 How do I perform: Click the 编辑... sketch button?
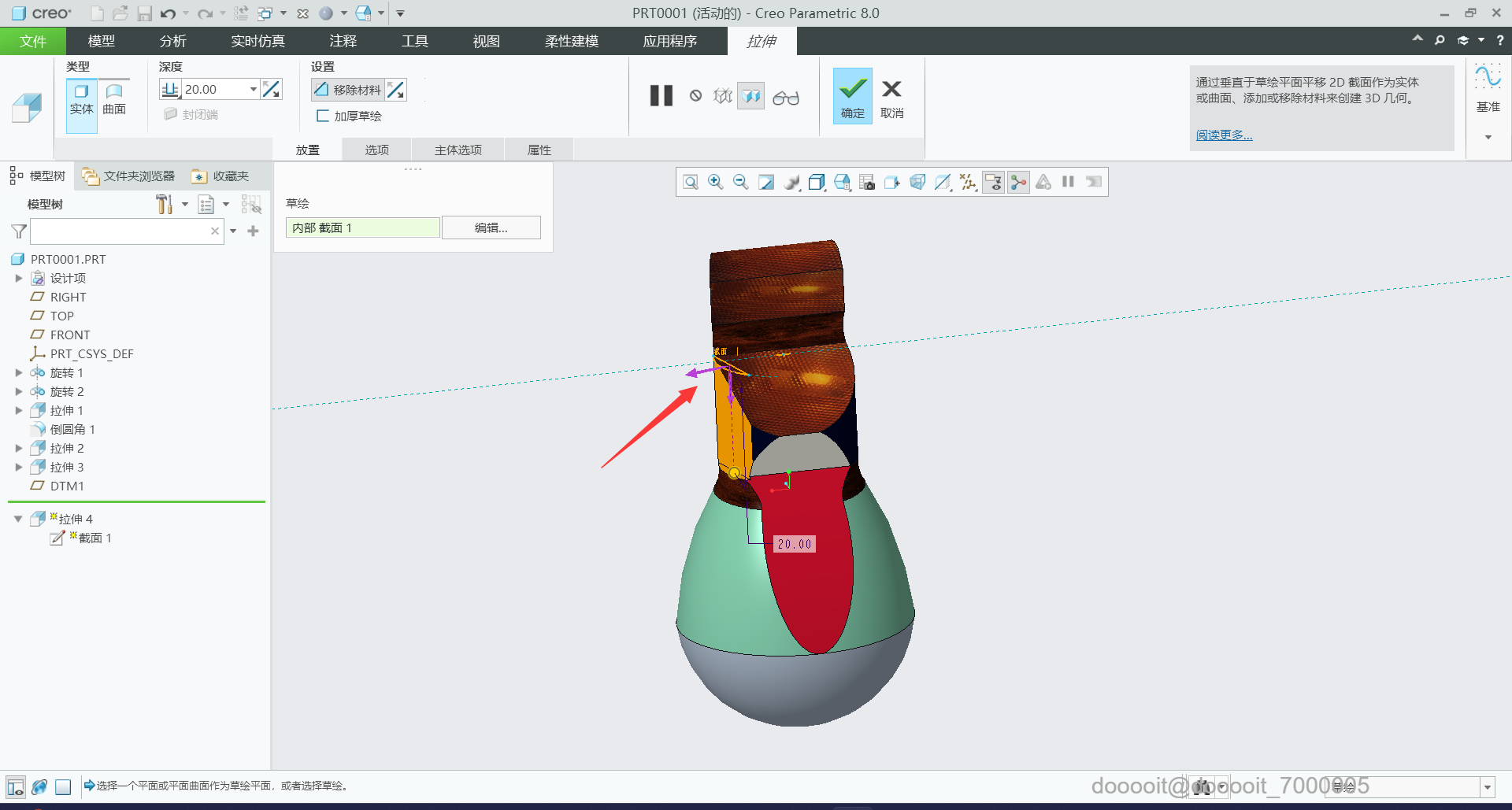tap(491, 227)
